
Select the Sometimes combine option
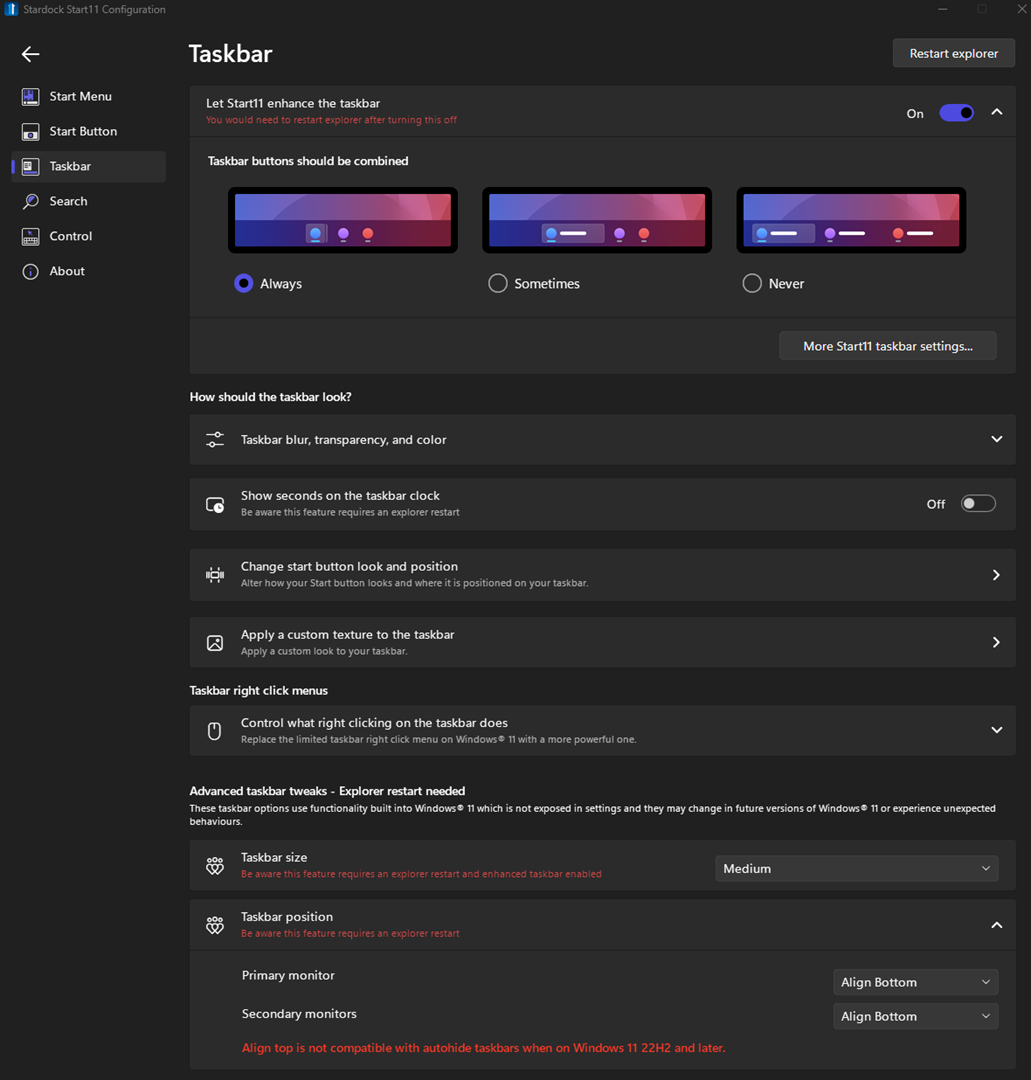498,284
